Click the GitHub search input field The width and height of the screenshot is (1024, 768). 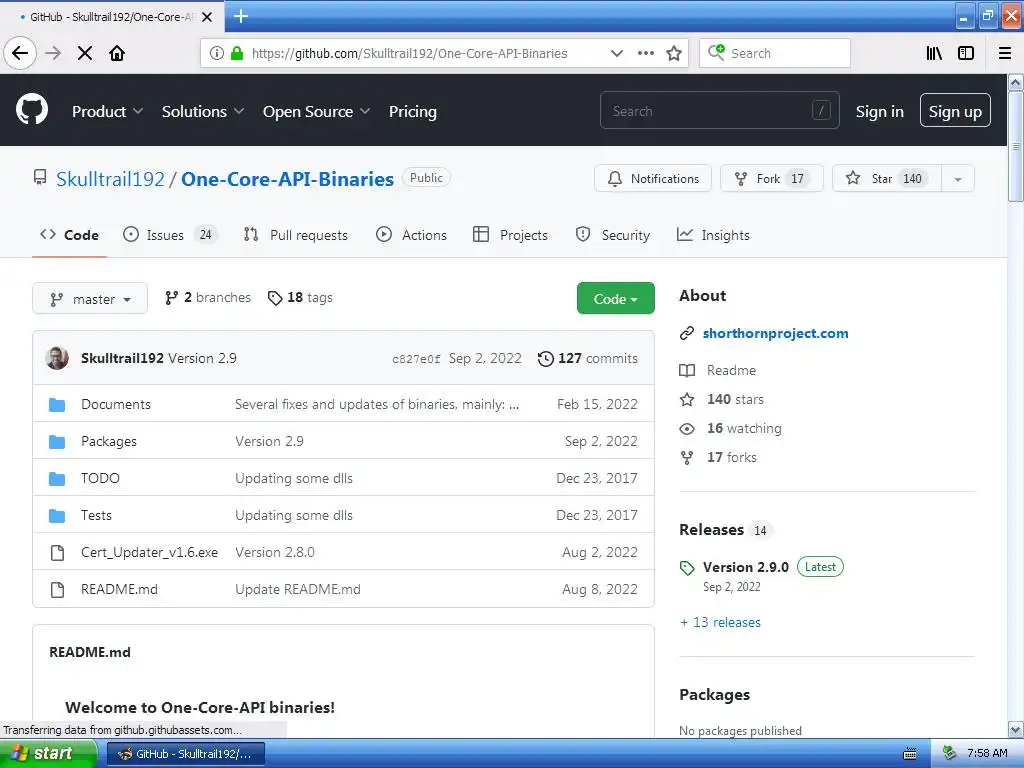point(720,110)
